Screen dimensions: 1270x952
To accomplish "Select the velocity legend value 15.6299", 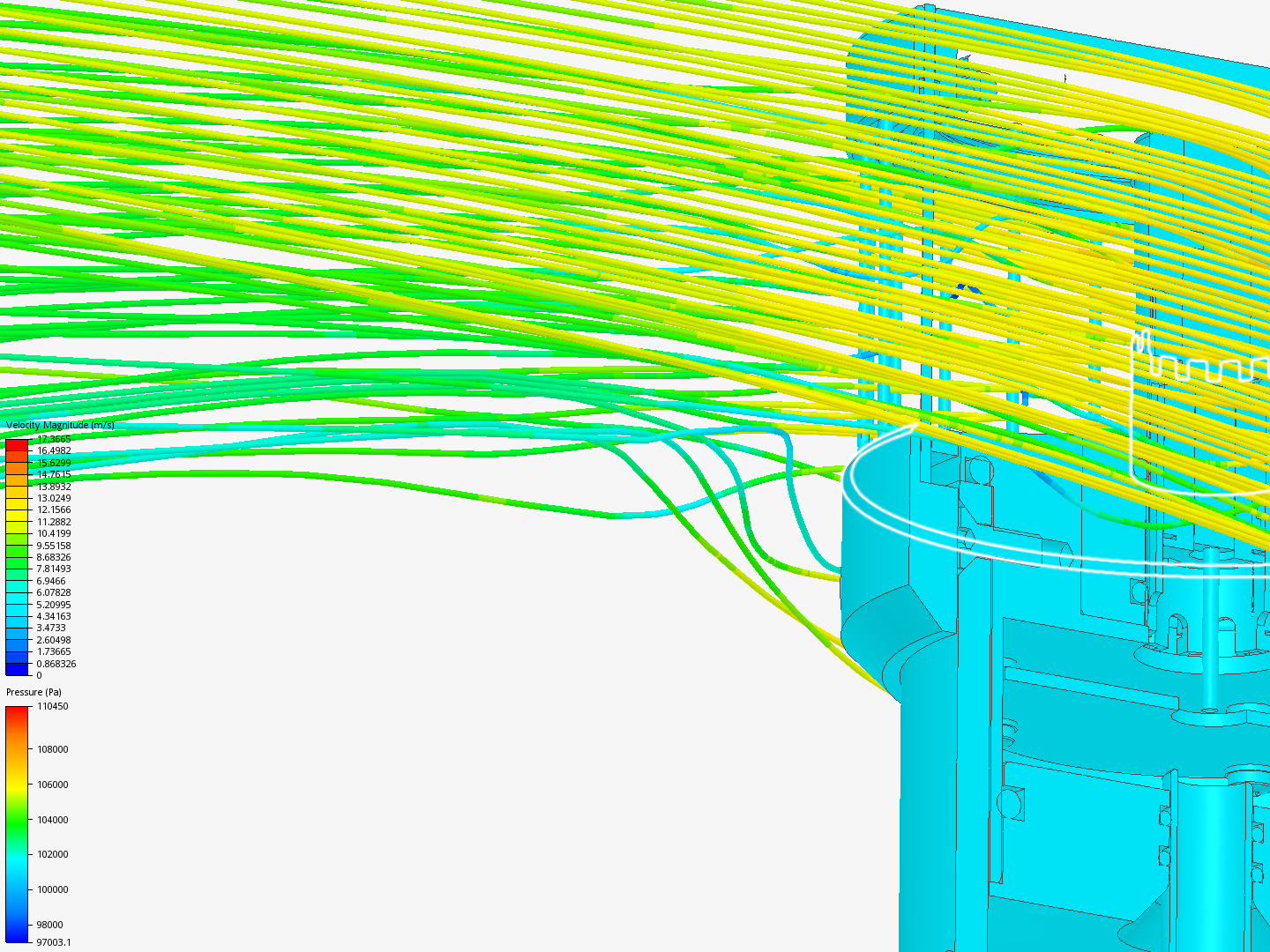I will point(54,463).
